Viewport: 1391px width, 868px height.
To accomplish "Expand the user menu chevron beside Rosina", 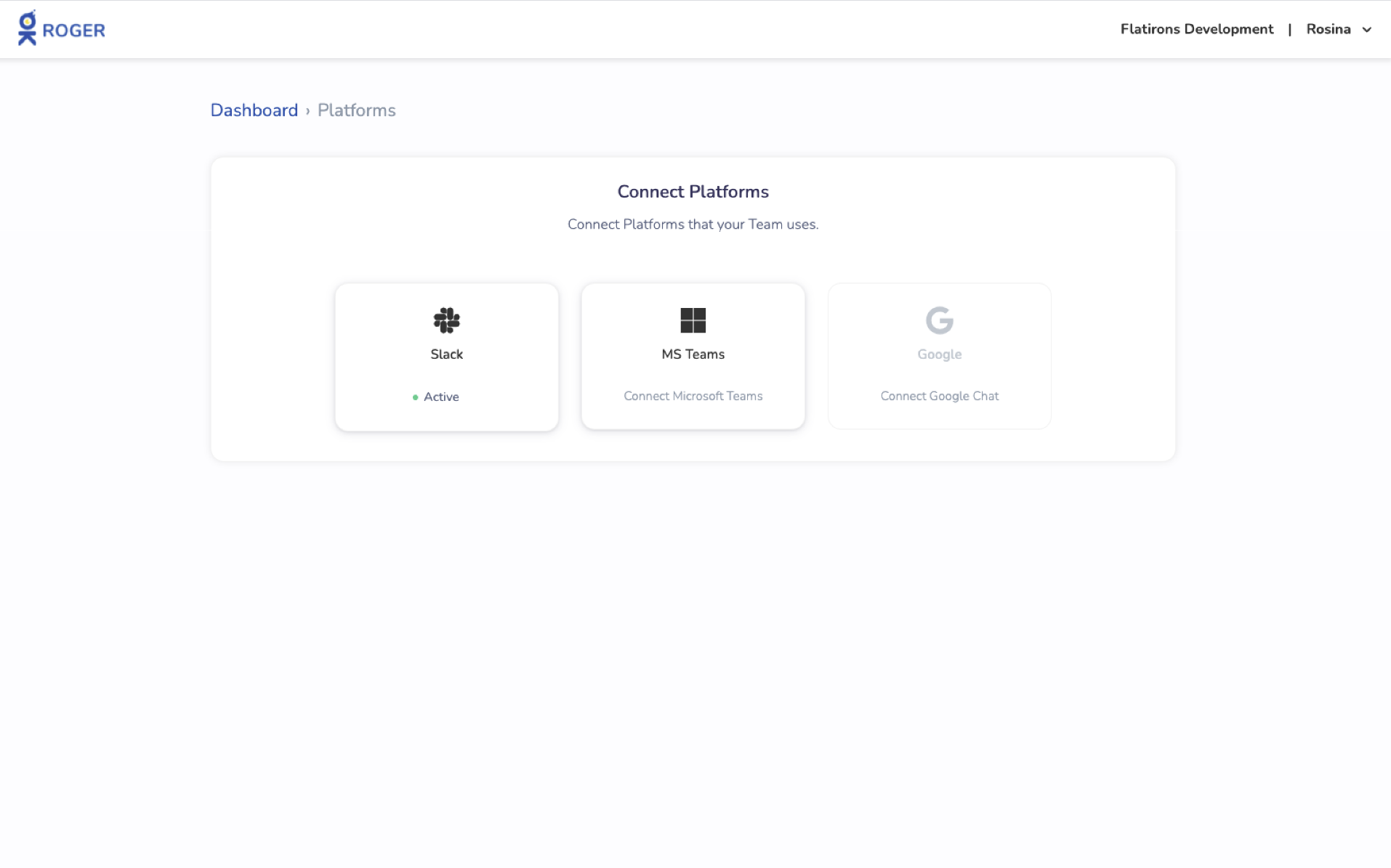I will click(1366, 30).
